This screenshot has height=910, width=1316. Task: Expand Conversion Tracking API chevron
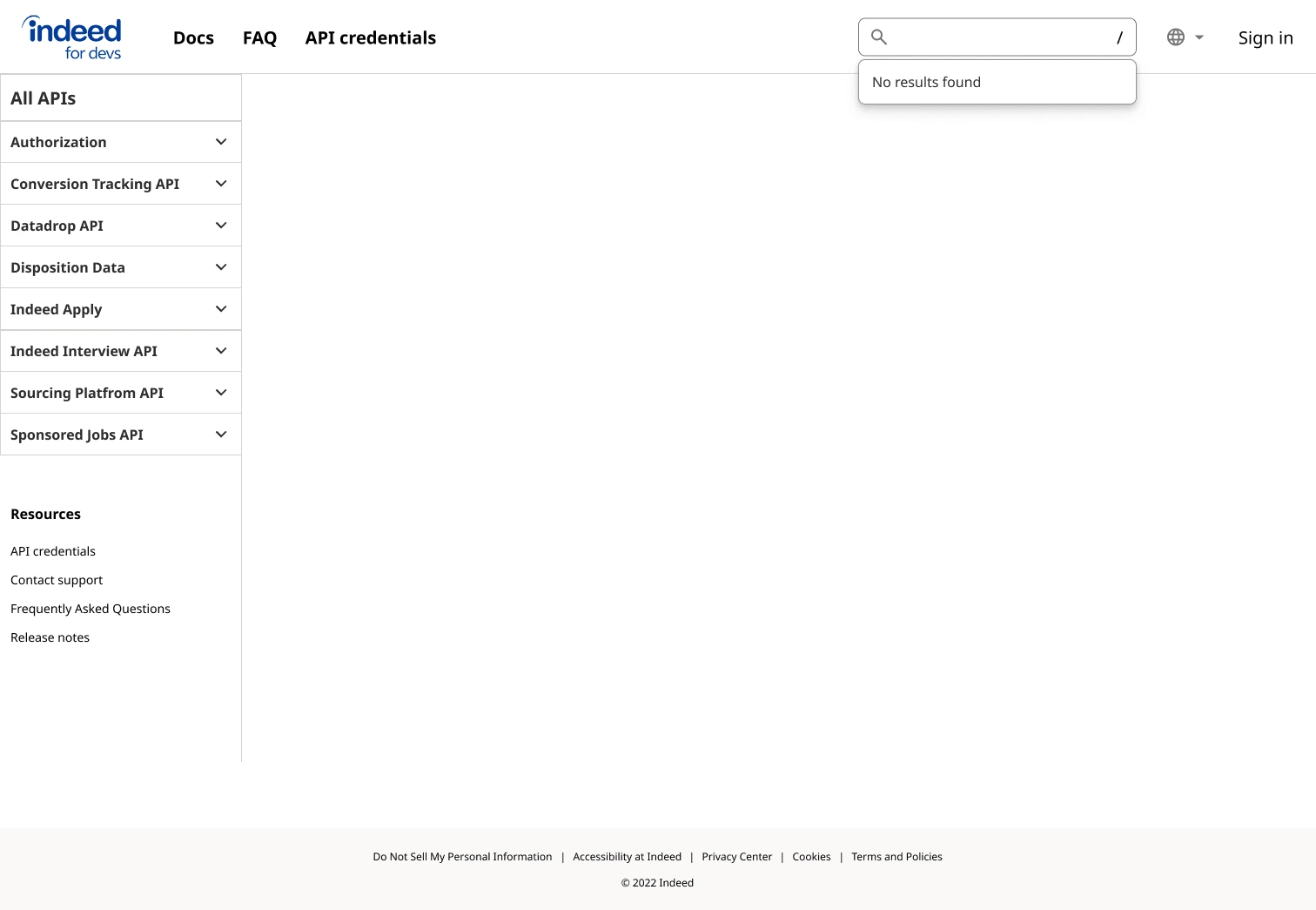(x=221, y=184)
